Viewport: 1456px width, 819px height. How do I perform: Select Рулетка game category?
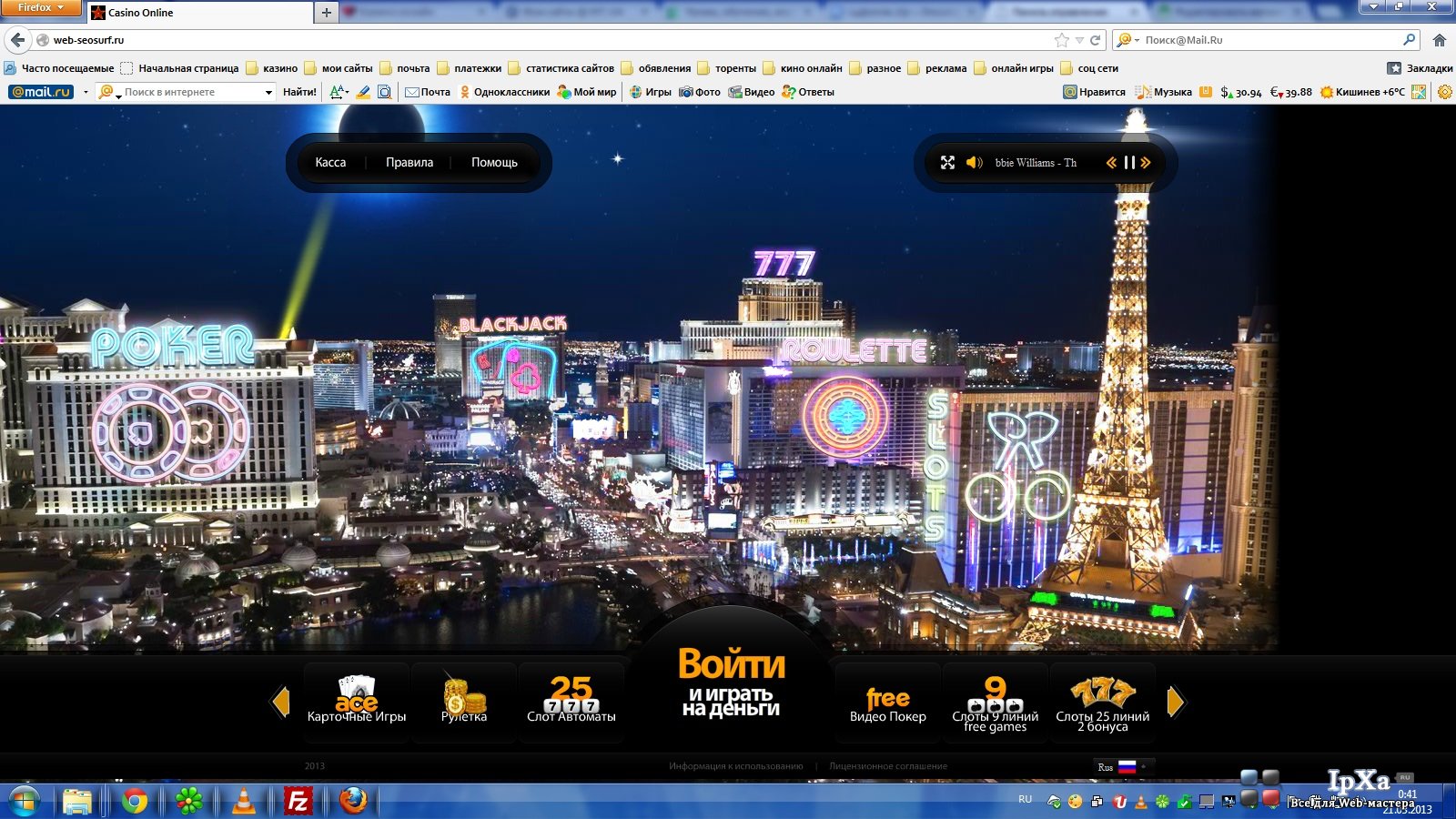[x=464, y=702]
